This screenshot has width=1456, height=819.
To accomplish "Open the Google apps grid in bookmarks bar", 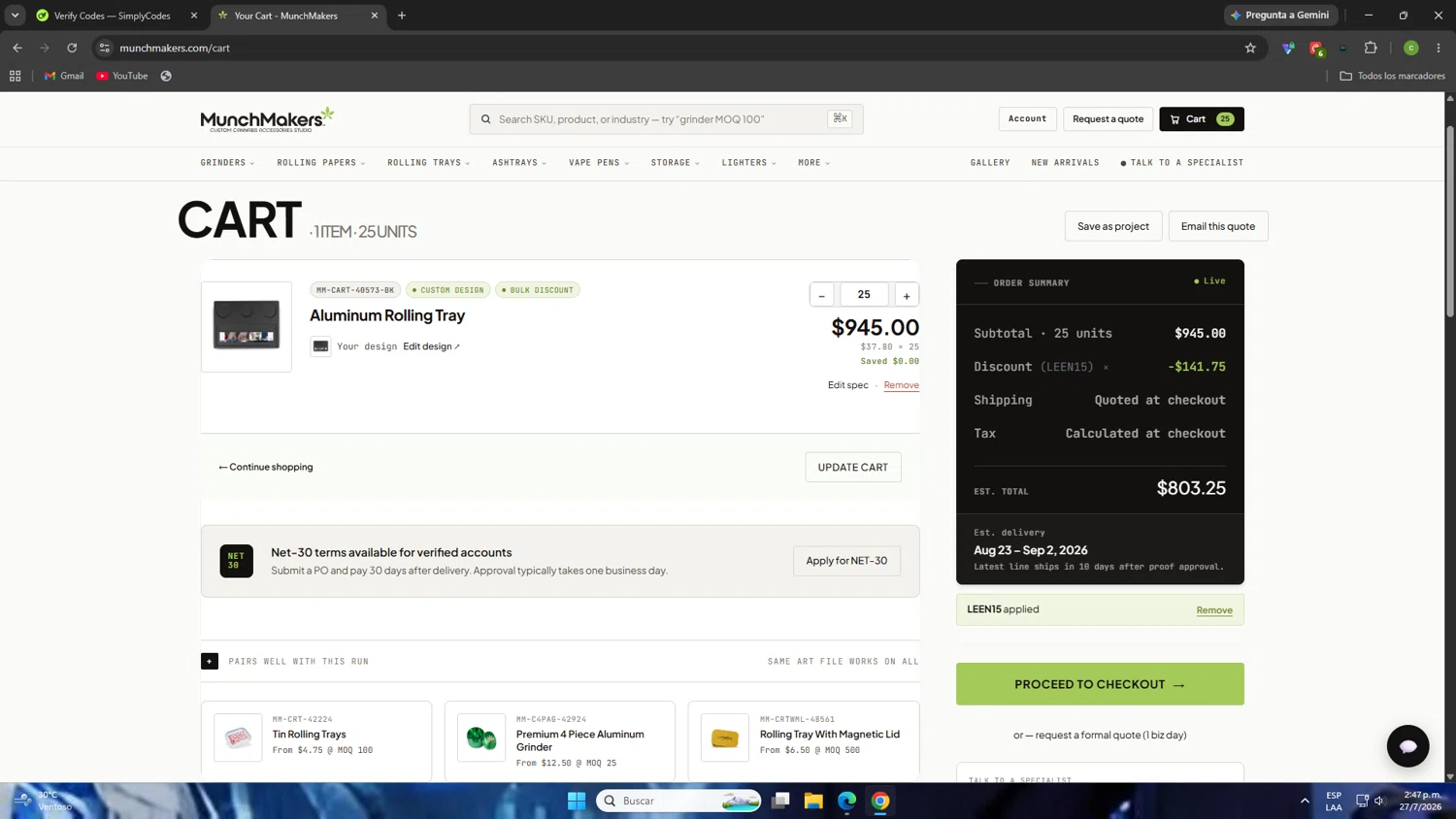I will coord(16,76).
